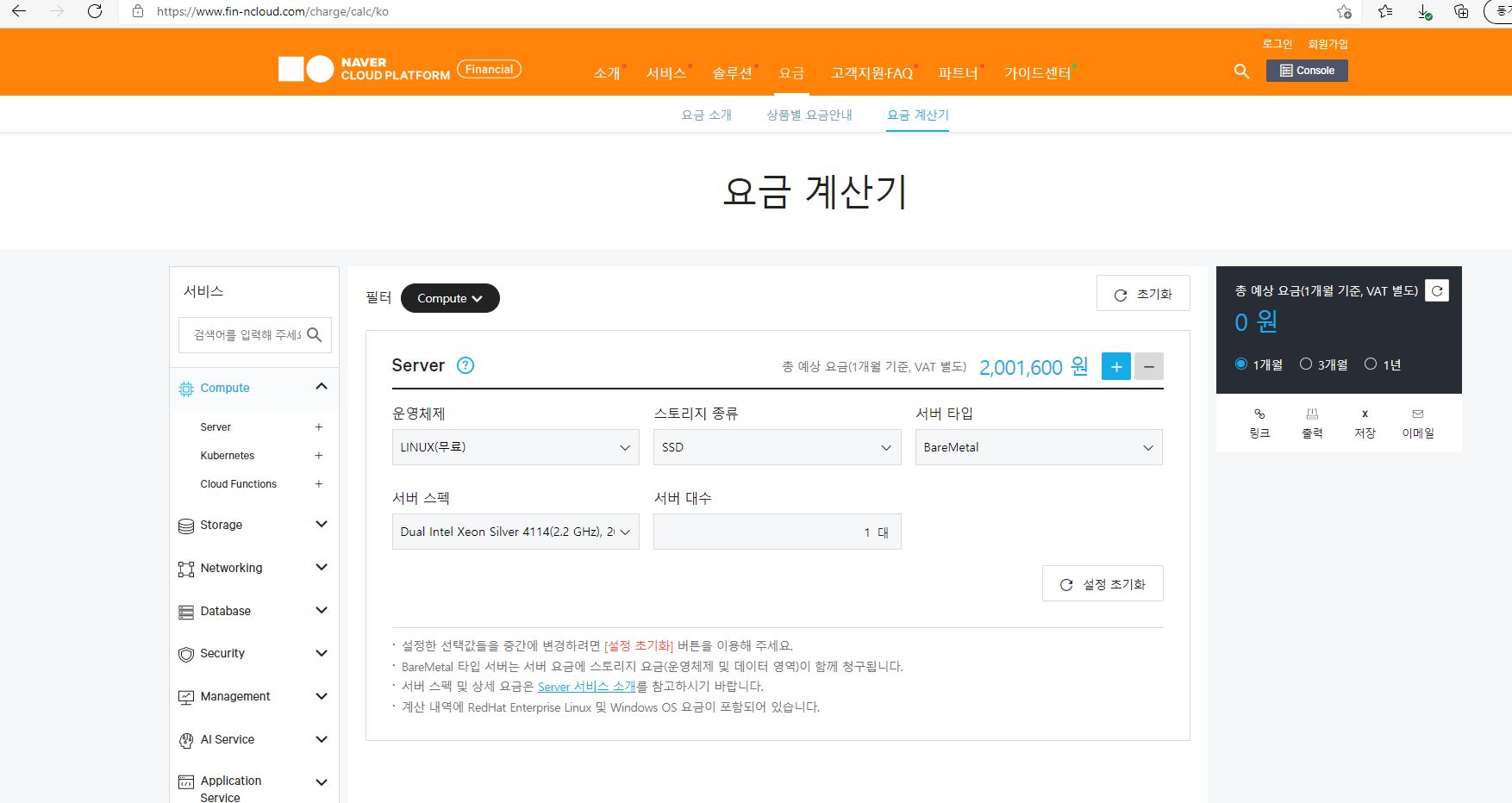1512x803 pixels.
Task: Open the Compute filter dropdown
Action: click(x=450, y=298)
